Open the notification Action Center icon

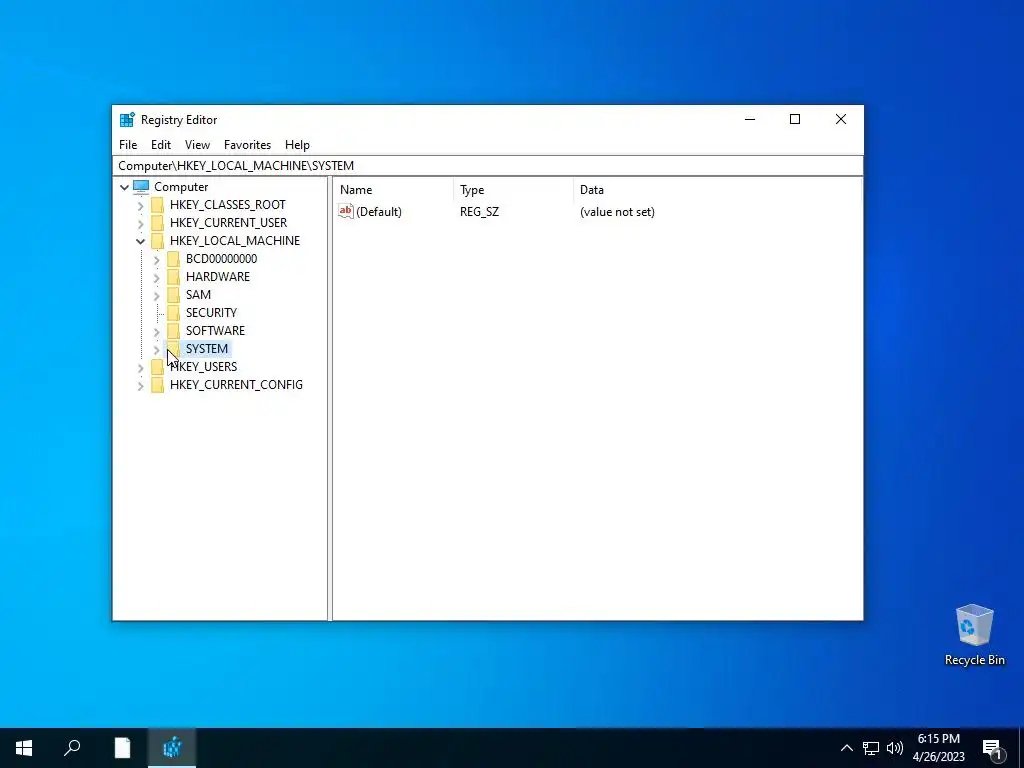point(993,749)
